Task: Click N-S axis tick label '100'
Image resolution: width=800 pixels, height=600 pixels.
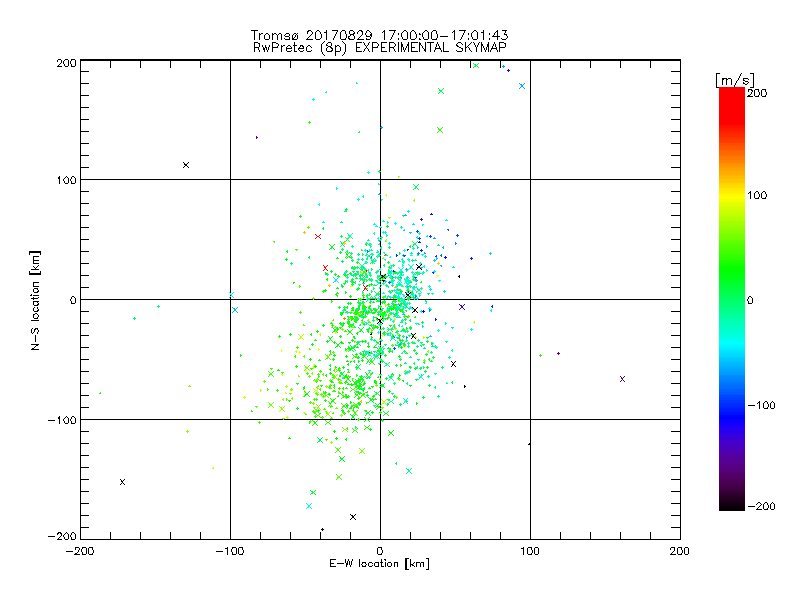Action: [66, 181]
